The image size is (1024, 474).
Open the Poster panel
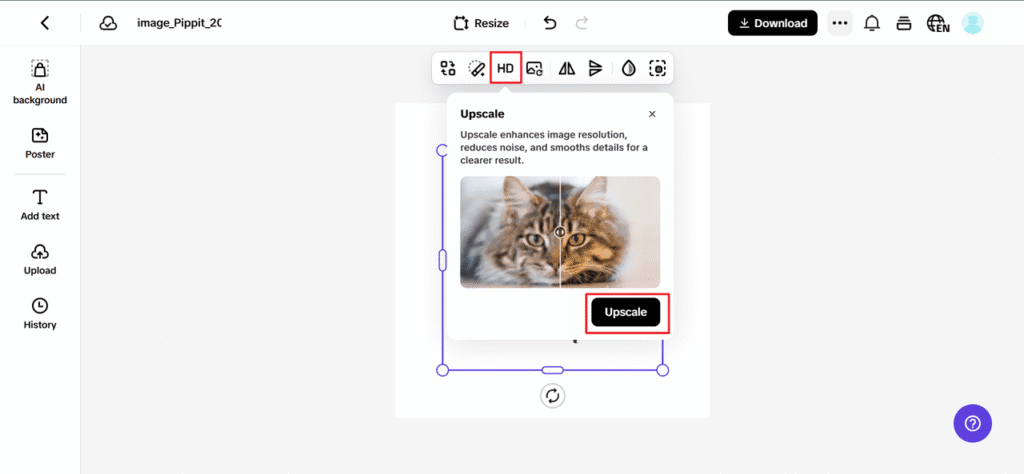[x=40, y=142]
